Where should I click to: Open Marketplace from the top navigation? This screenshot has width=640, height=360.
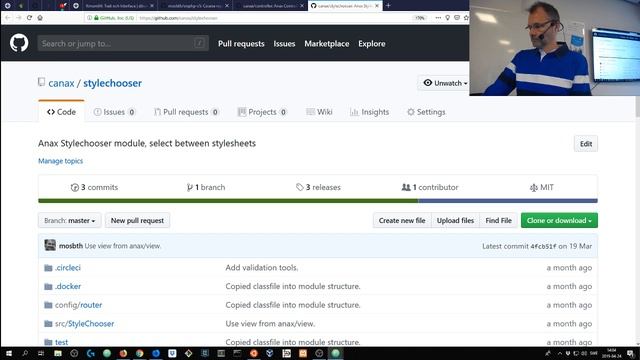click(x=327, y=44)
